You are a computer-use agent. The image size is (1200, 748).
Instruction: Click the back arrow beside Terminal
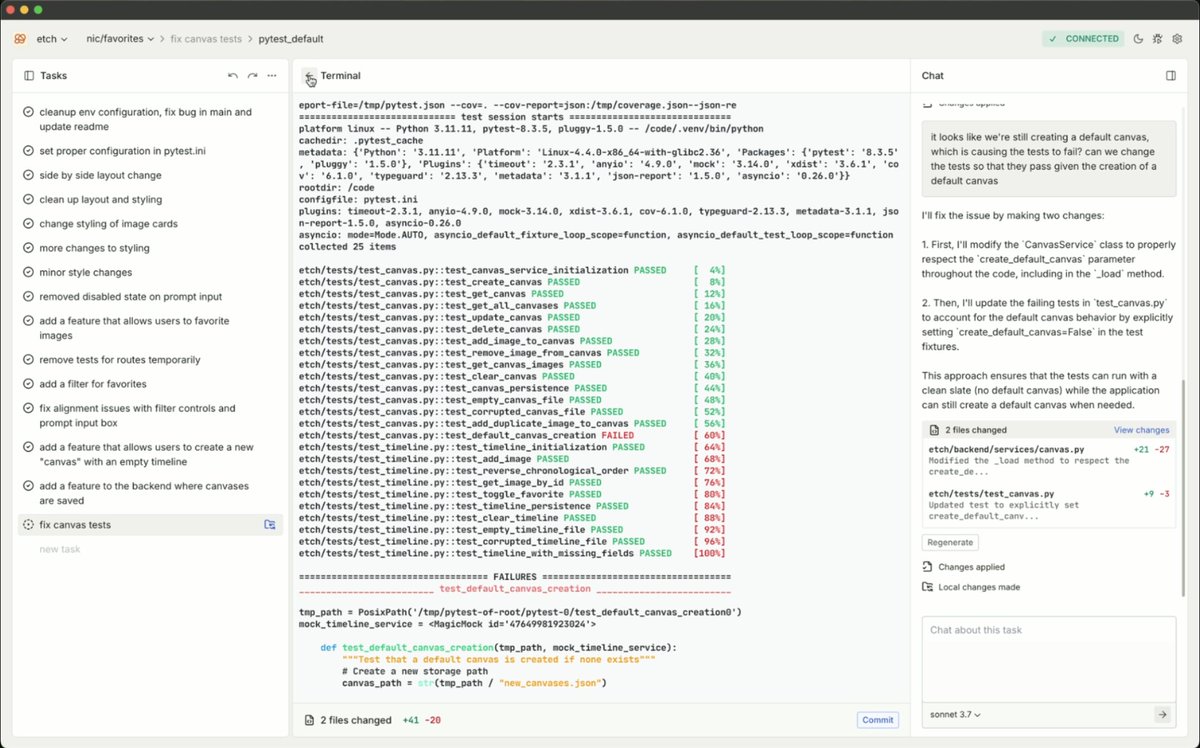click(x=310, y=76)
